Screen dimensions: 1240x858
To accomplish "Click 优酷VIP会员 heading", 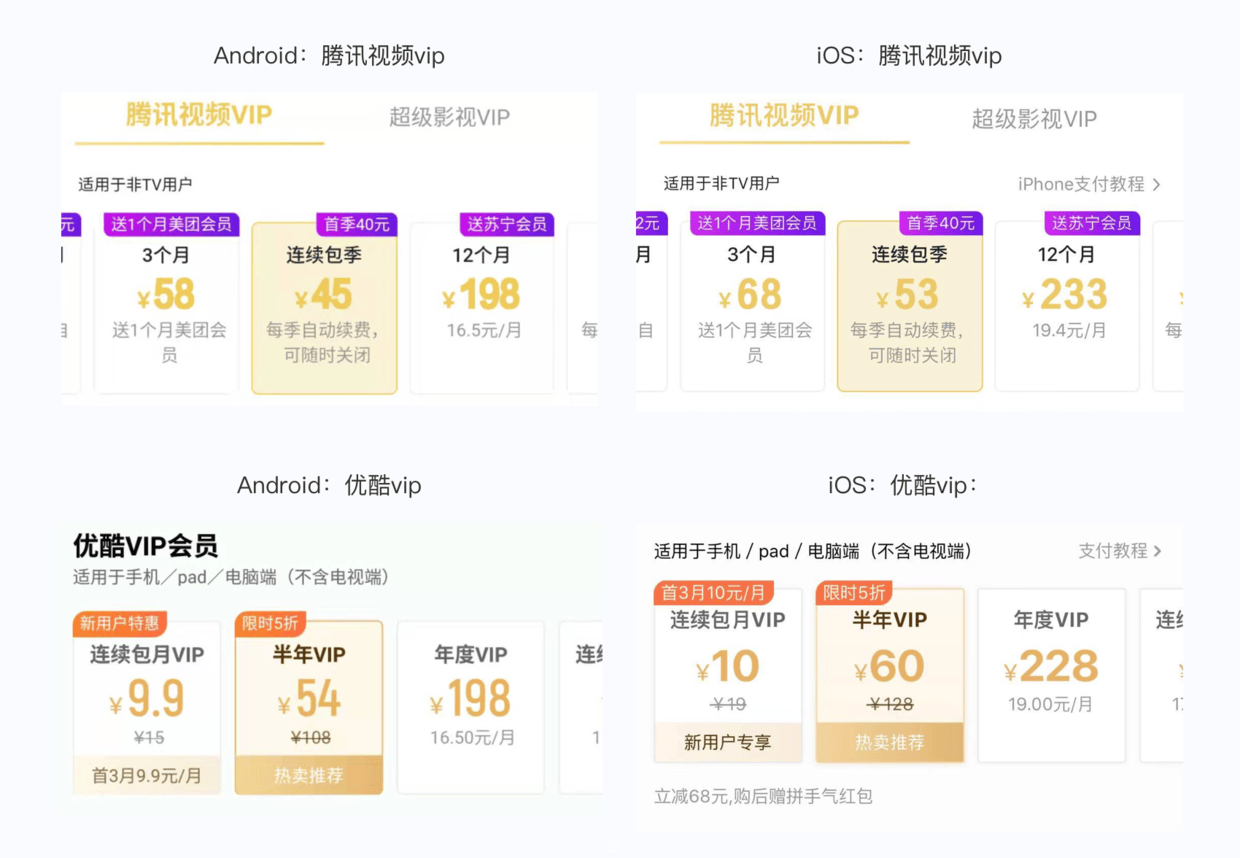I will point(145,546).
